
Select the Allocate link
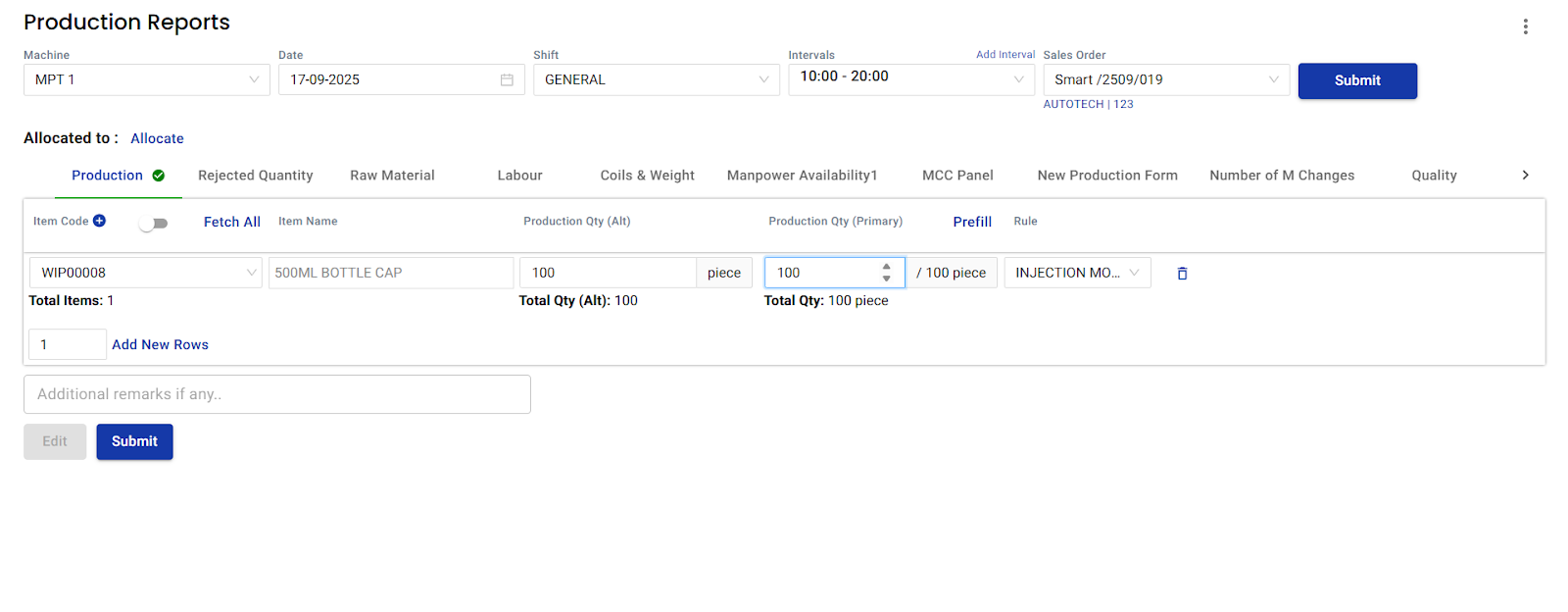point(157,138)
